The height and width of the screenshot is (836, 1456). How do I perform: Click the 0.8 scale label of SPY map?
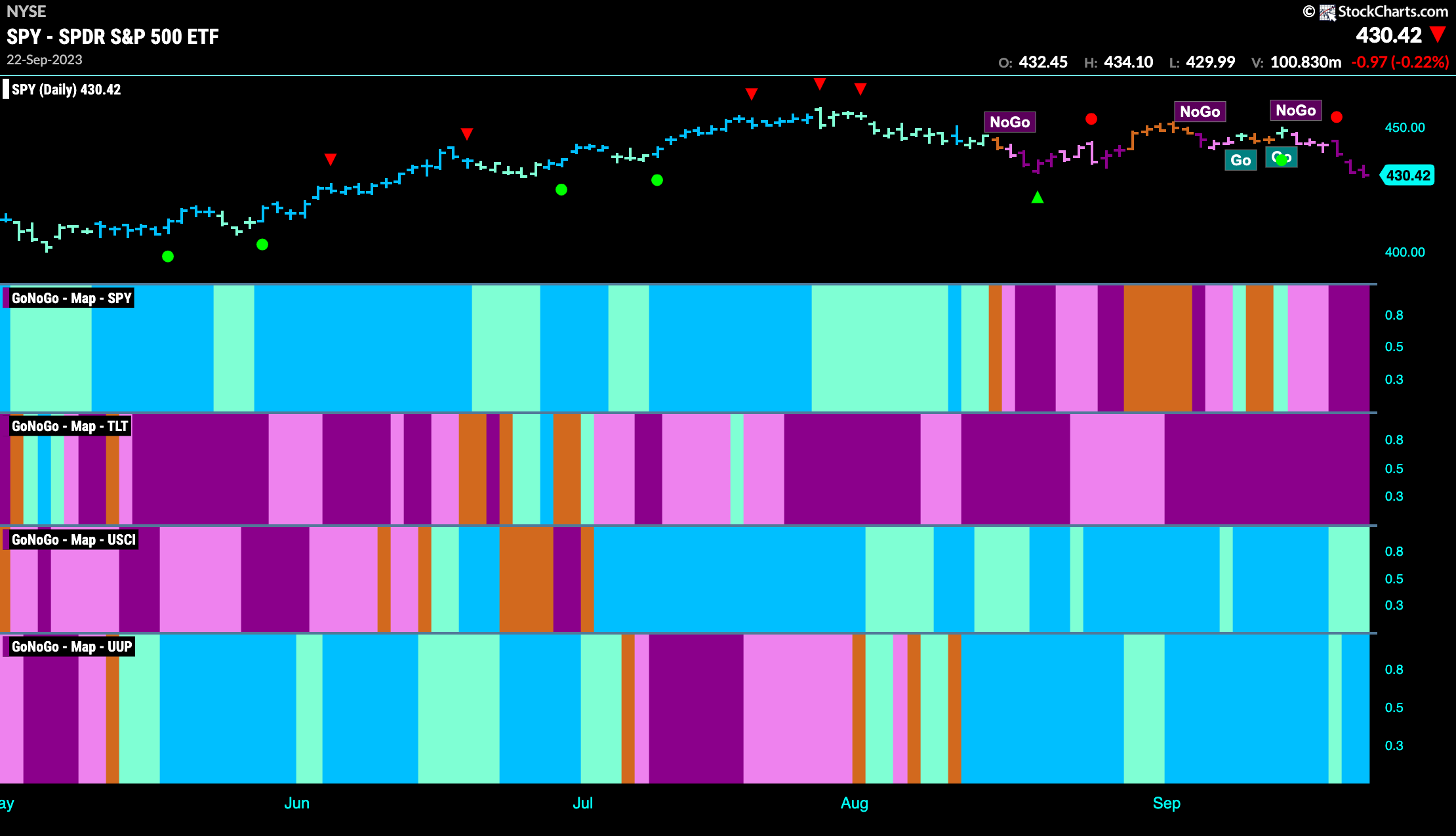(x=1394, y=316)
